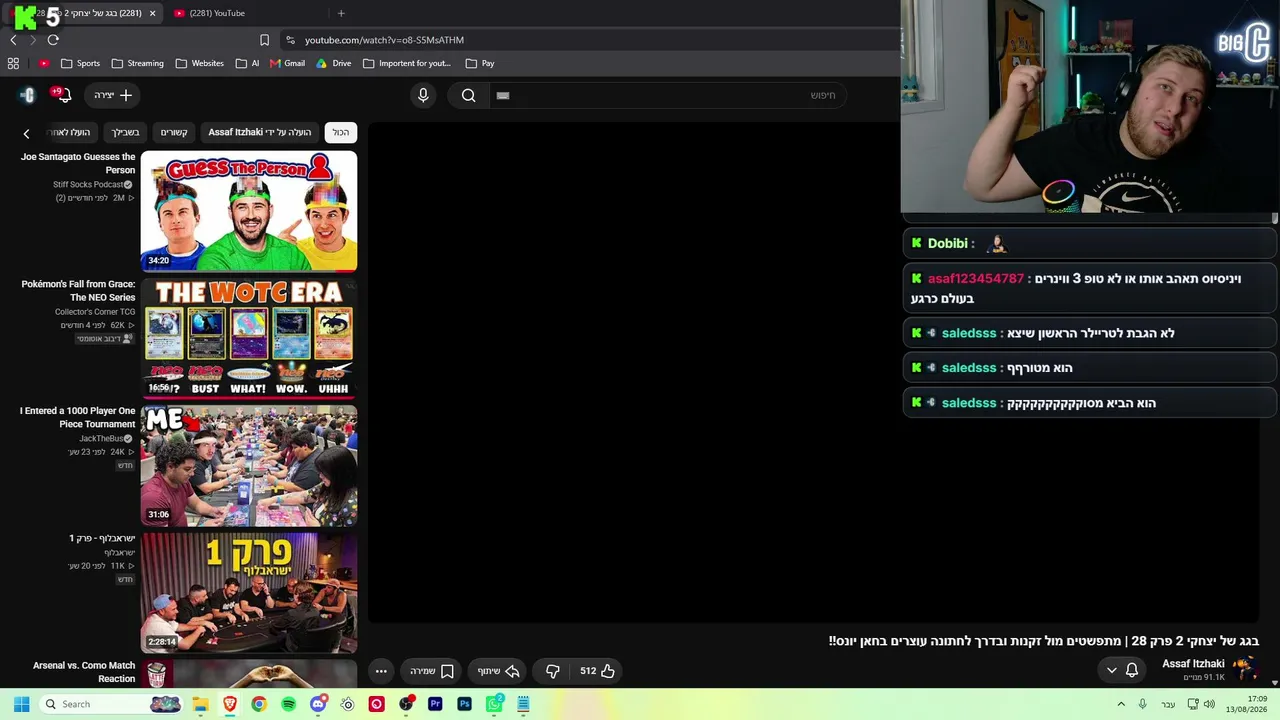
Task: Open the browser apps grid icon
Action: point(13,63)
